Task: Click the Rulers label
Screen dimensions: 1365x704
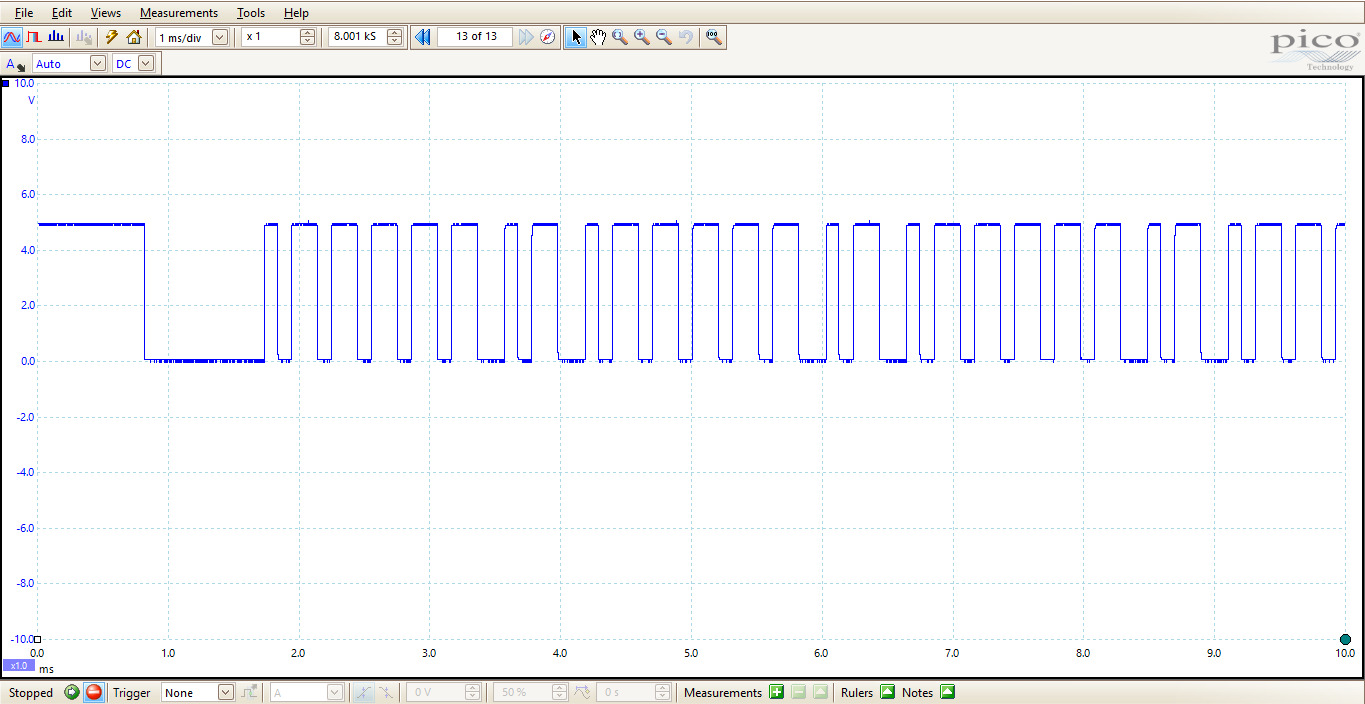Action: [x=857, y=693]
